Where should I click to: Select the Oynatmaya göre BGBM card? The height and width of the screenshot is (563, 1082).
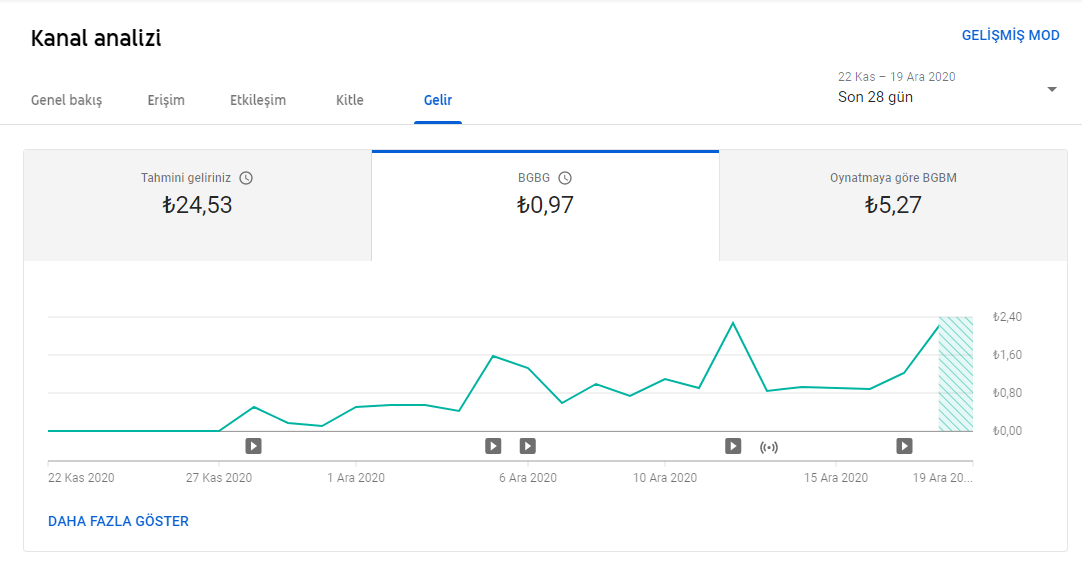point(893,206)
